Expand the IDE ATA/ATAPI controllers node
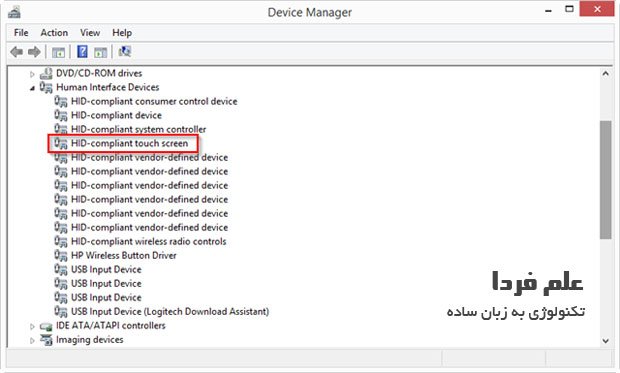Viewport: 620px width, 373px height. (x=32, y=326)
